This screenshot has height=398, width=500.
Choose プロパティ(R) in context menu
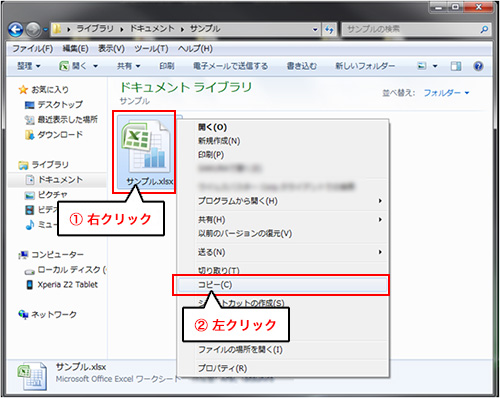click(223, 368)
